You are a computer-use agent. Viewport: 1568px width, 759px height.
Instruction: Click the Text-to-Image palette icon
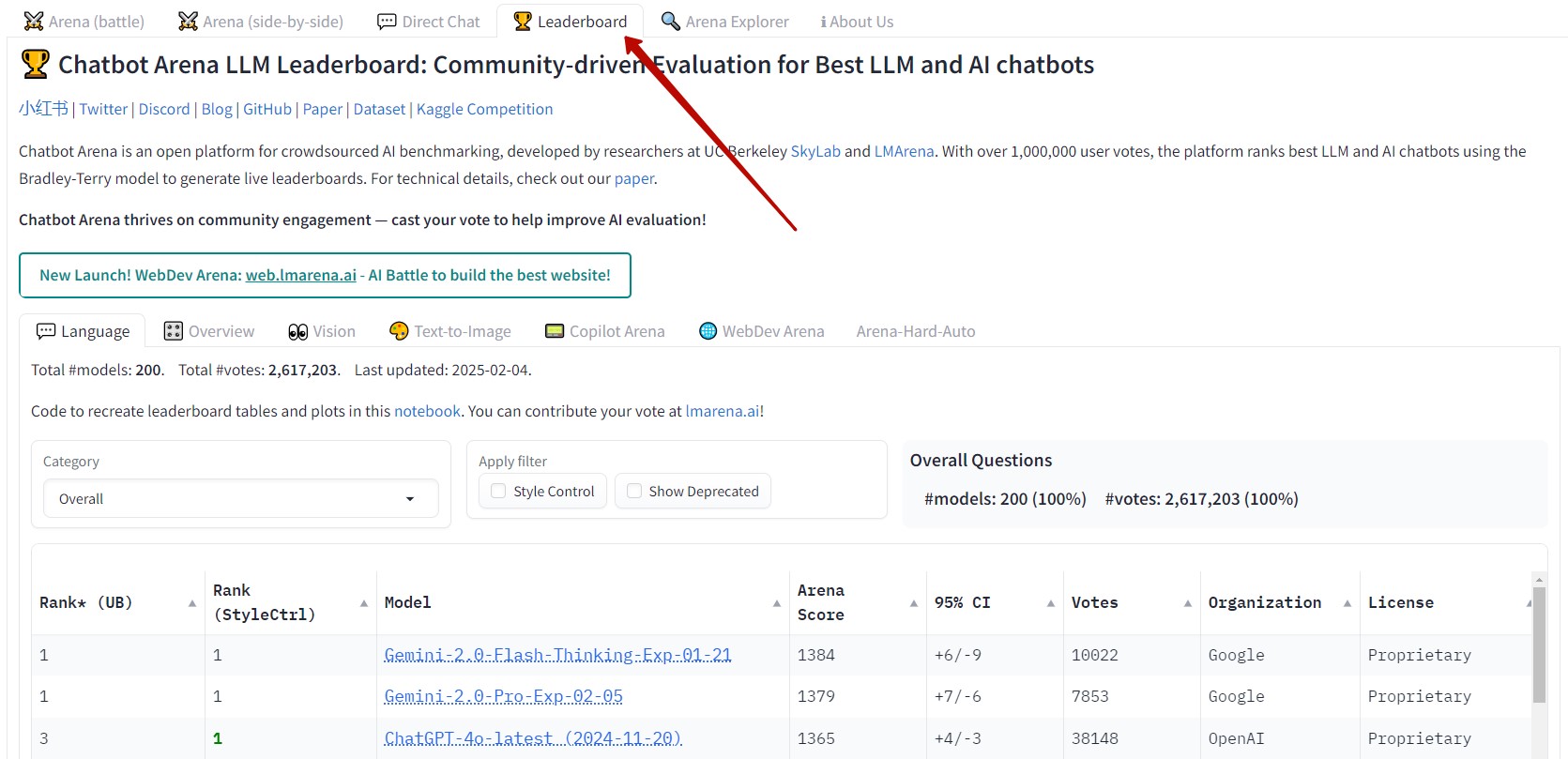pos(399,331)
